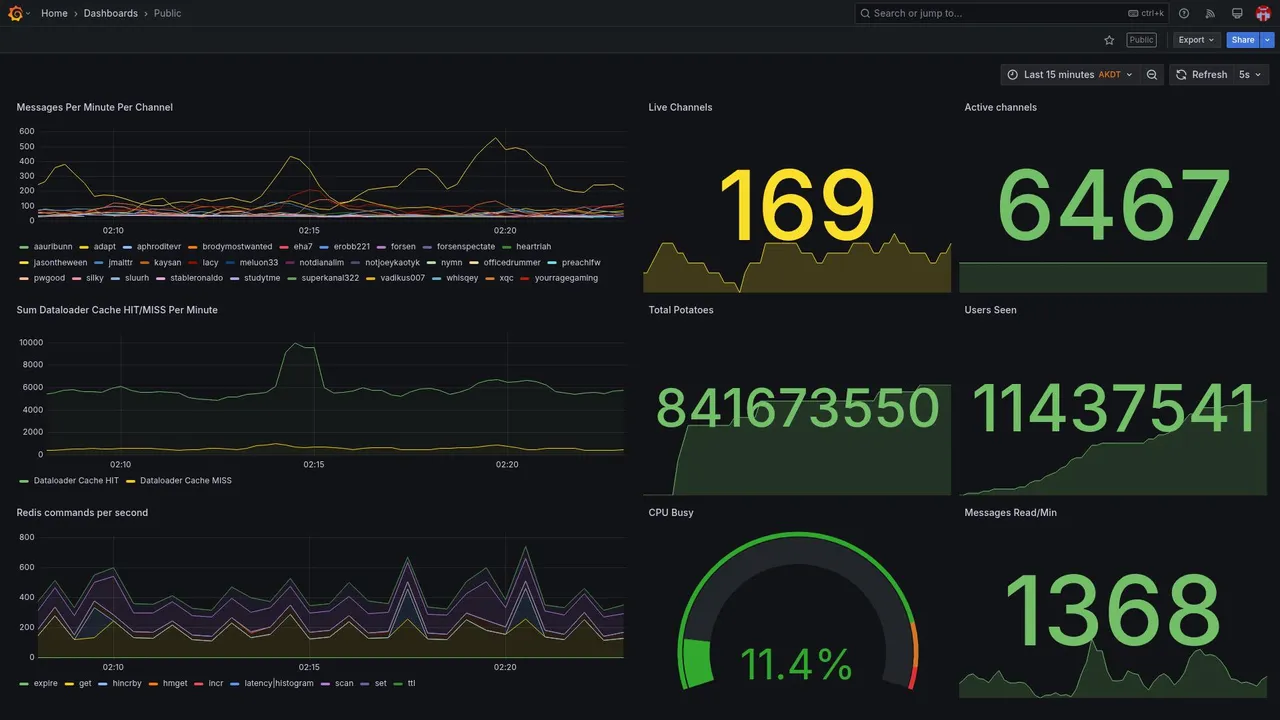Viewport: 1280px width, 720px height.
Task: Open the Last 15 minutes time picker
Action: coord(1069,75)
